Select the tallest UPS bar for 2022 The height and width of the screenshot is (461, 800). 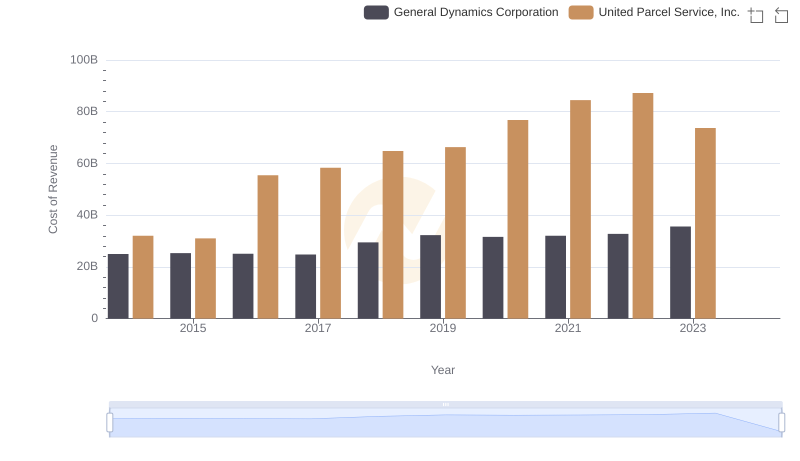tap(643, 206)
